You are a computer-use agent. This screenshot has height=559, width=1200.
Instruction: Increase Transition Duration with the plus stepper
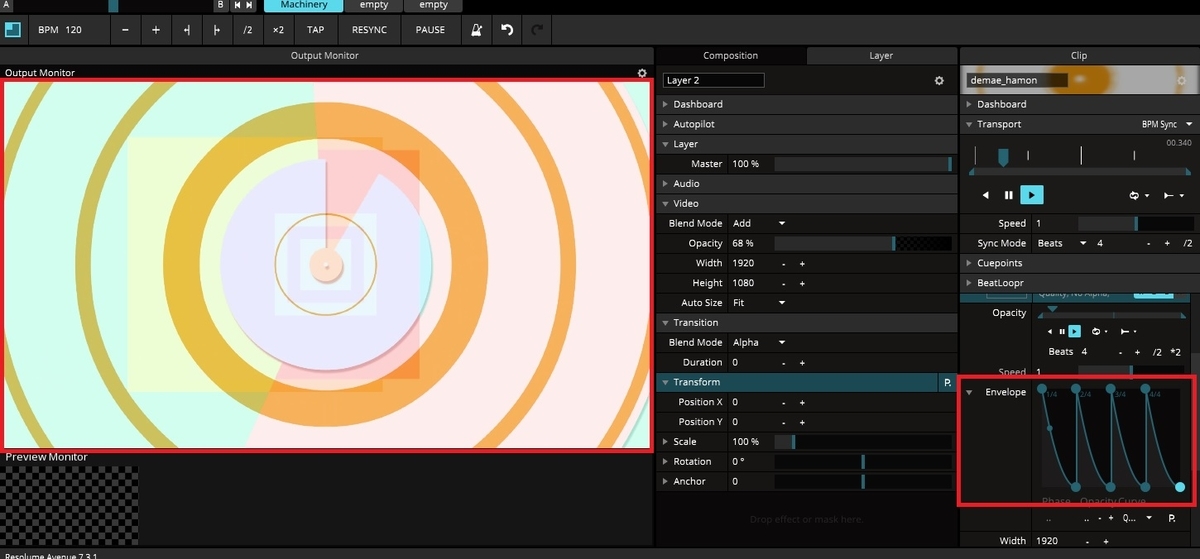(802, 362)
